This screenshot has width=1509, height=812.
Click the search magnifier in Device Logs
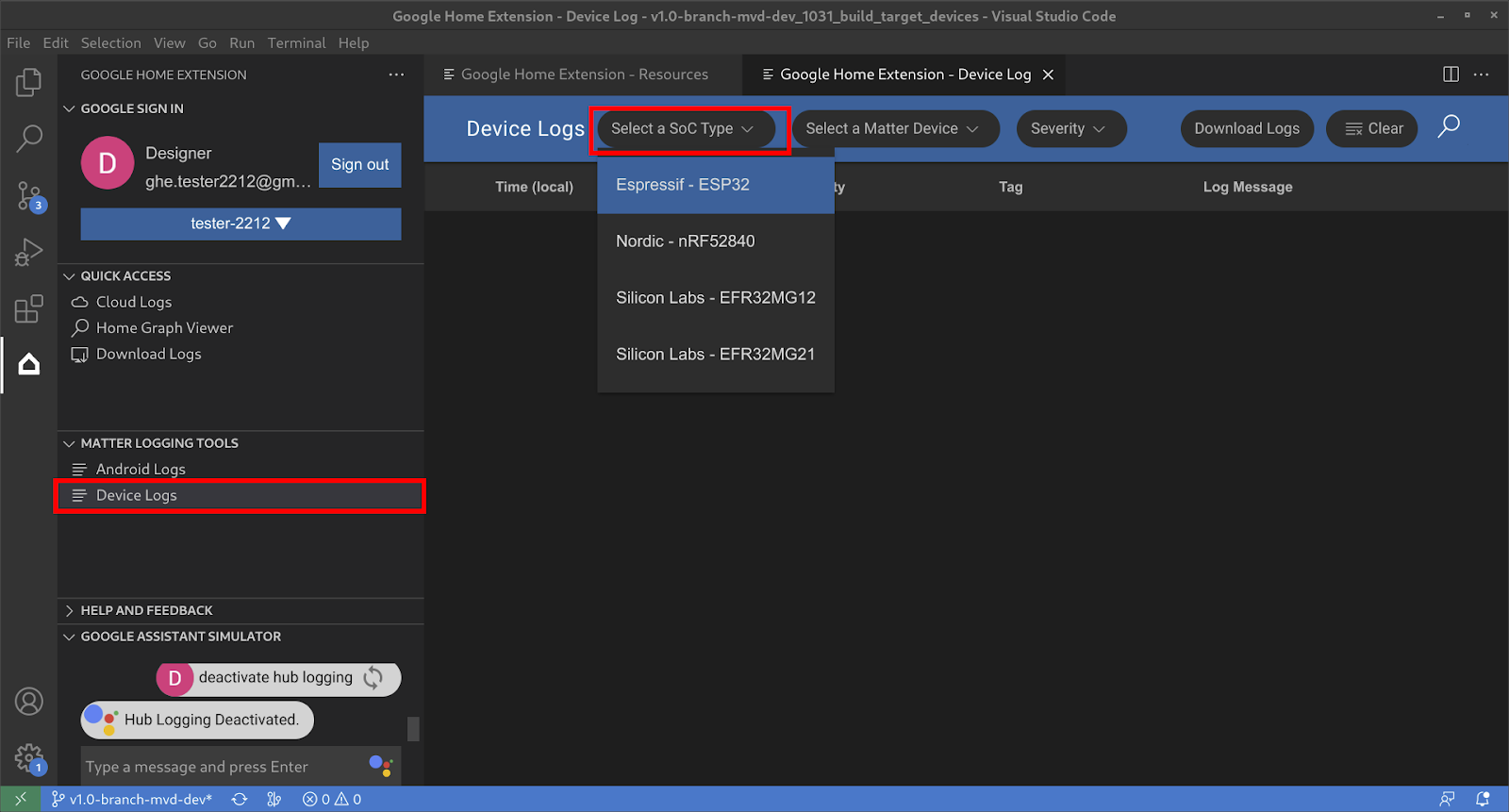coord(1449,126)
